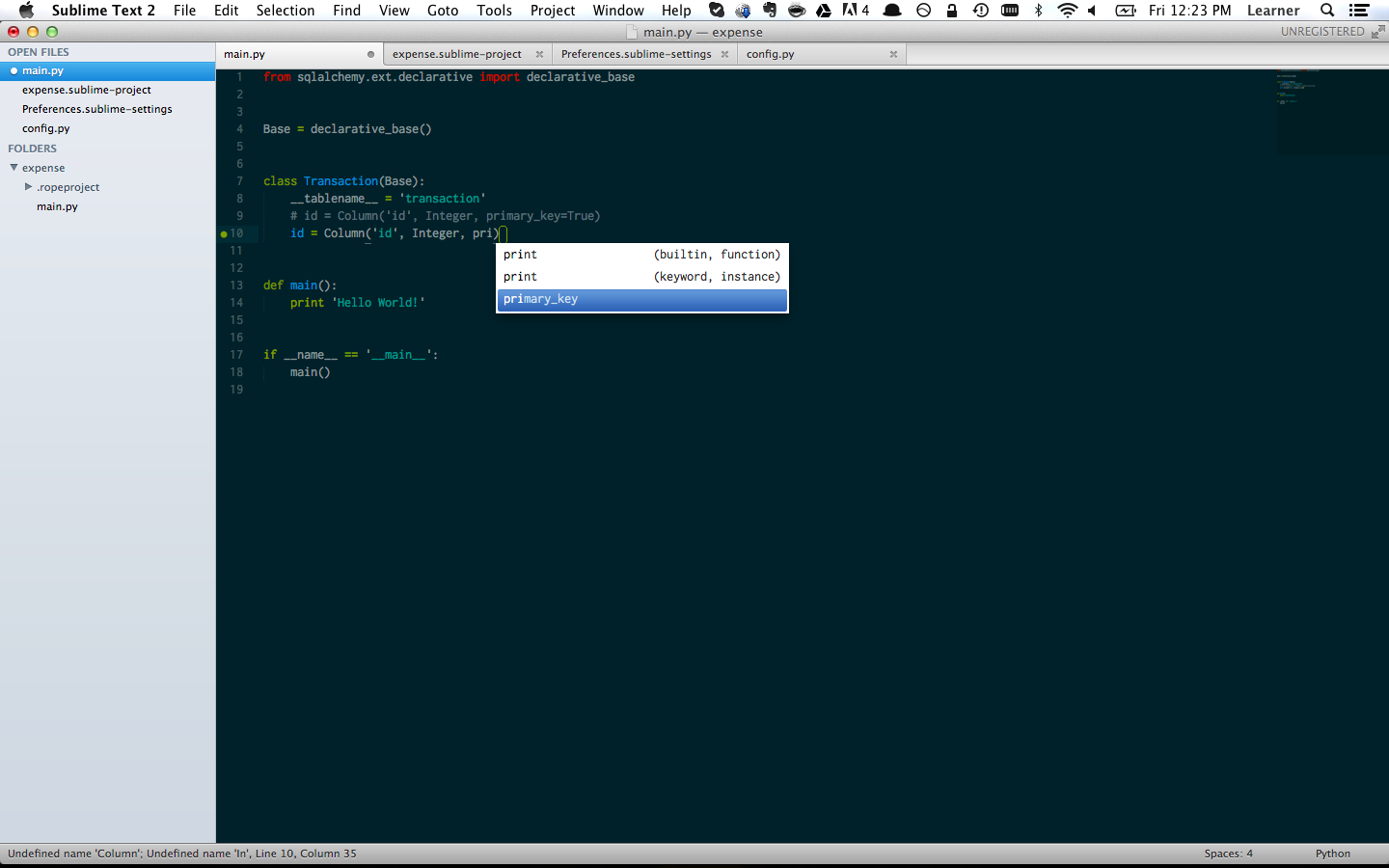Open the Help menu
The height and width of the screenshot is (868, 1389).
click(676, 11)
